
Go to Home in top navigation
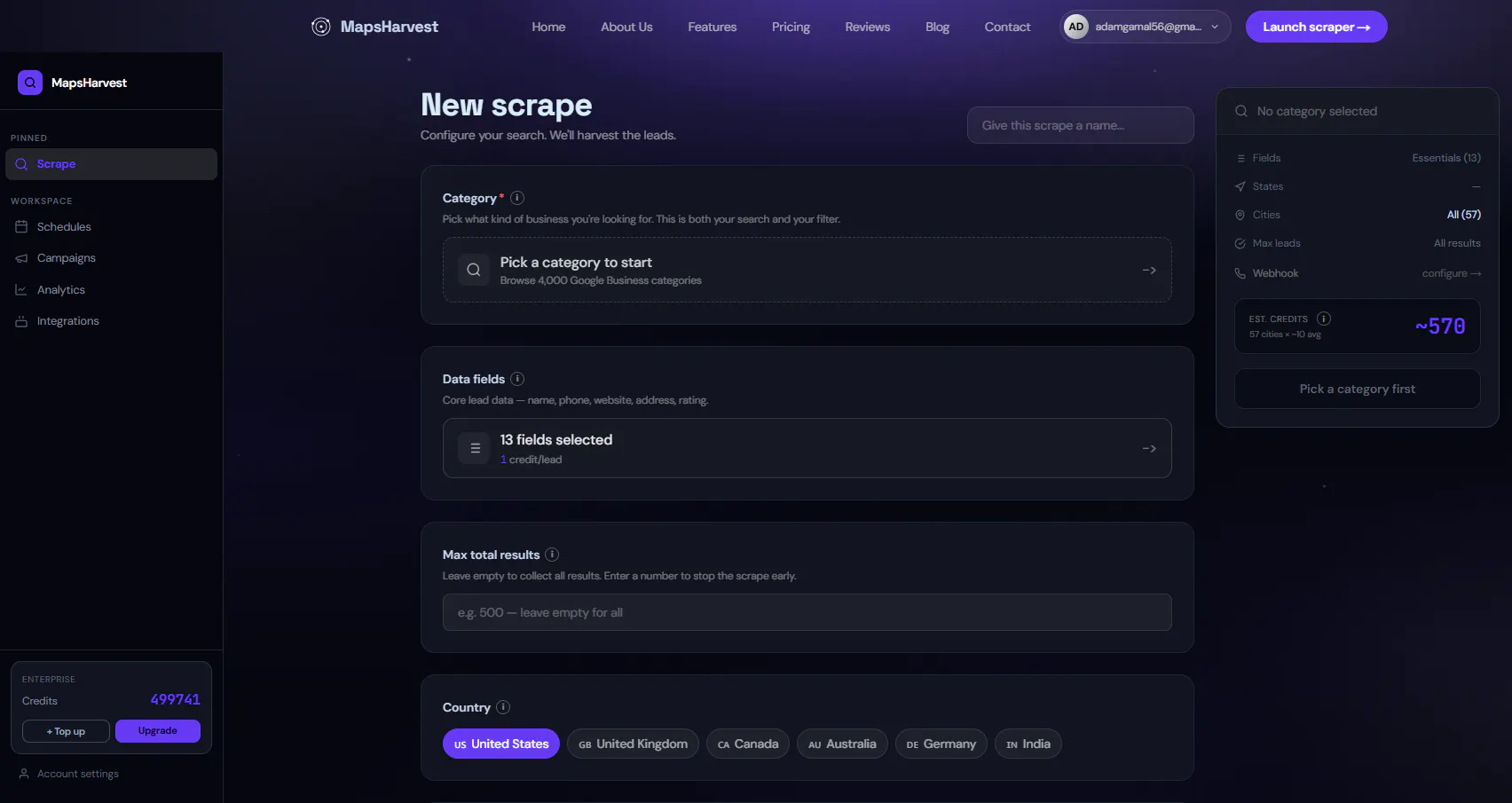548,27
